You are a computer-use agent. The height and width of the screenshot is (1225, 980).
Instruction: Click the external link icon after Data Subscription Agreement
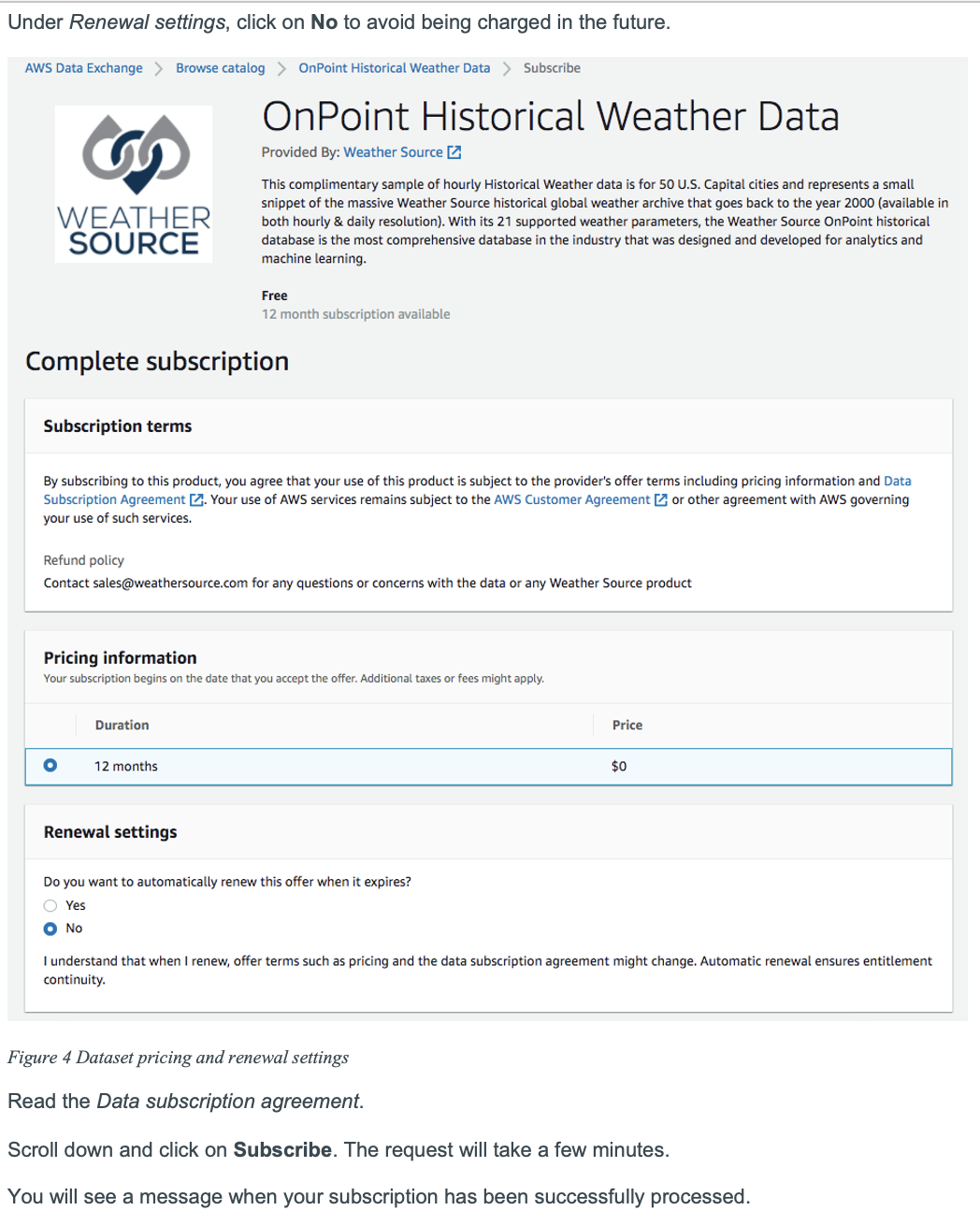pos(195,499)
